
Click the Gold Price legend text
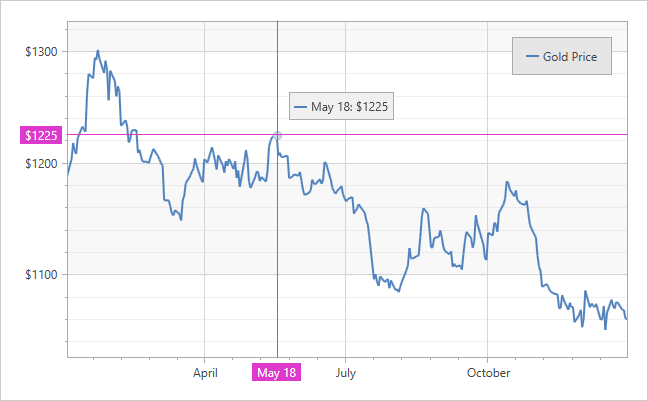[x=570, y=57]
